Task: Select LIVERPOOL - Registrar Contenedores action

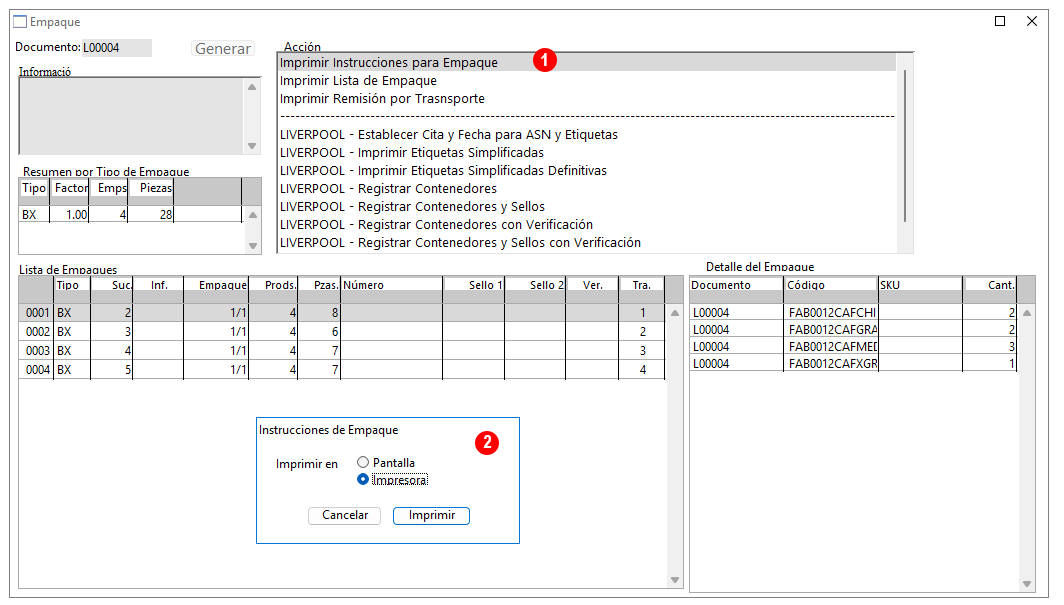Action: coord(587,189)
